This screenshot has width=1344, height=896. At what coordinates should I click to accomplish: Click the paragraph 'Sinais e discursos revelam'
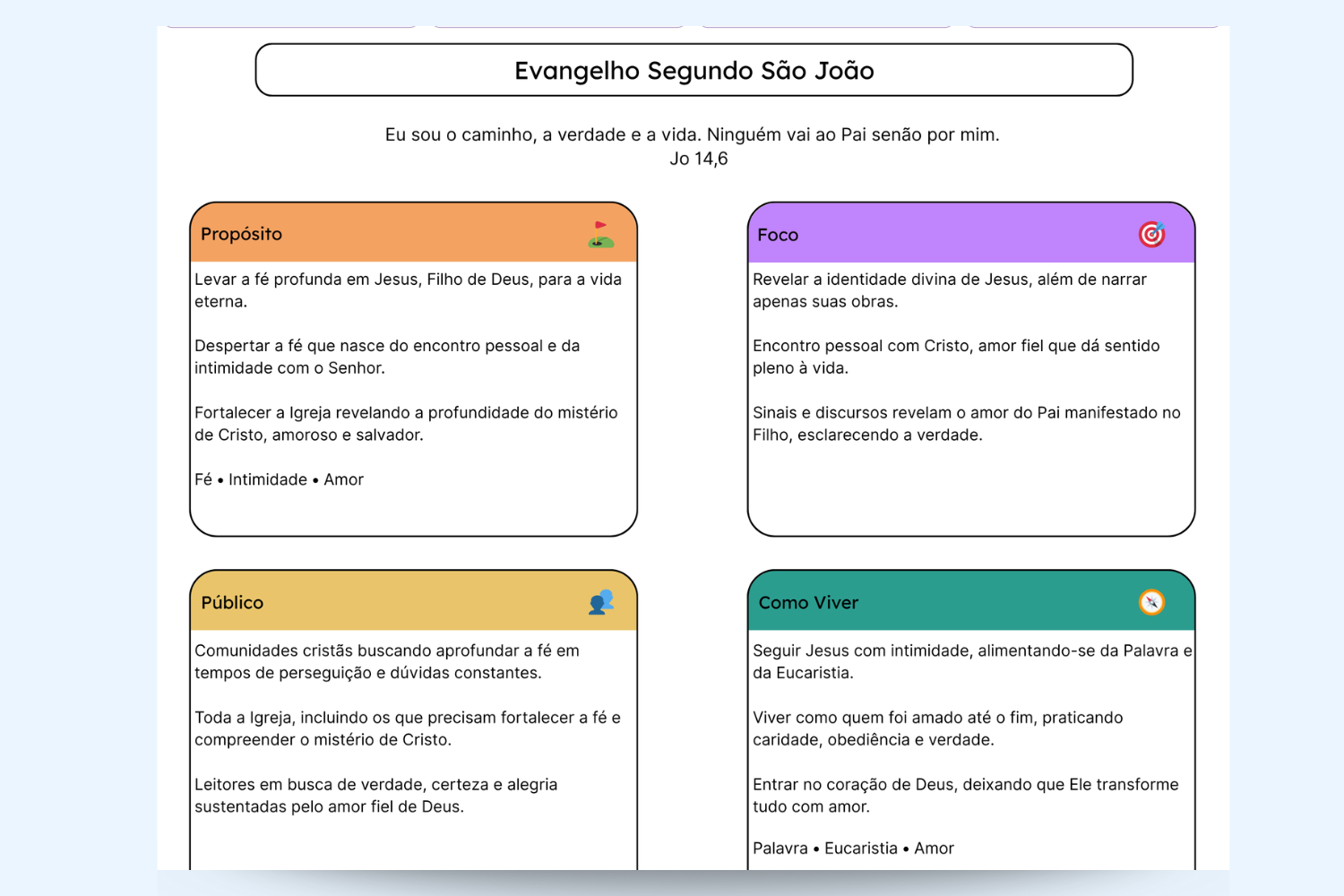tap(967, 424)
